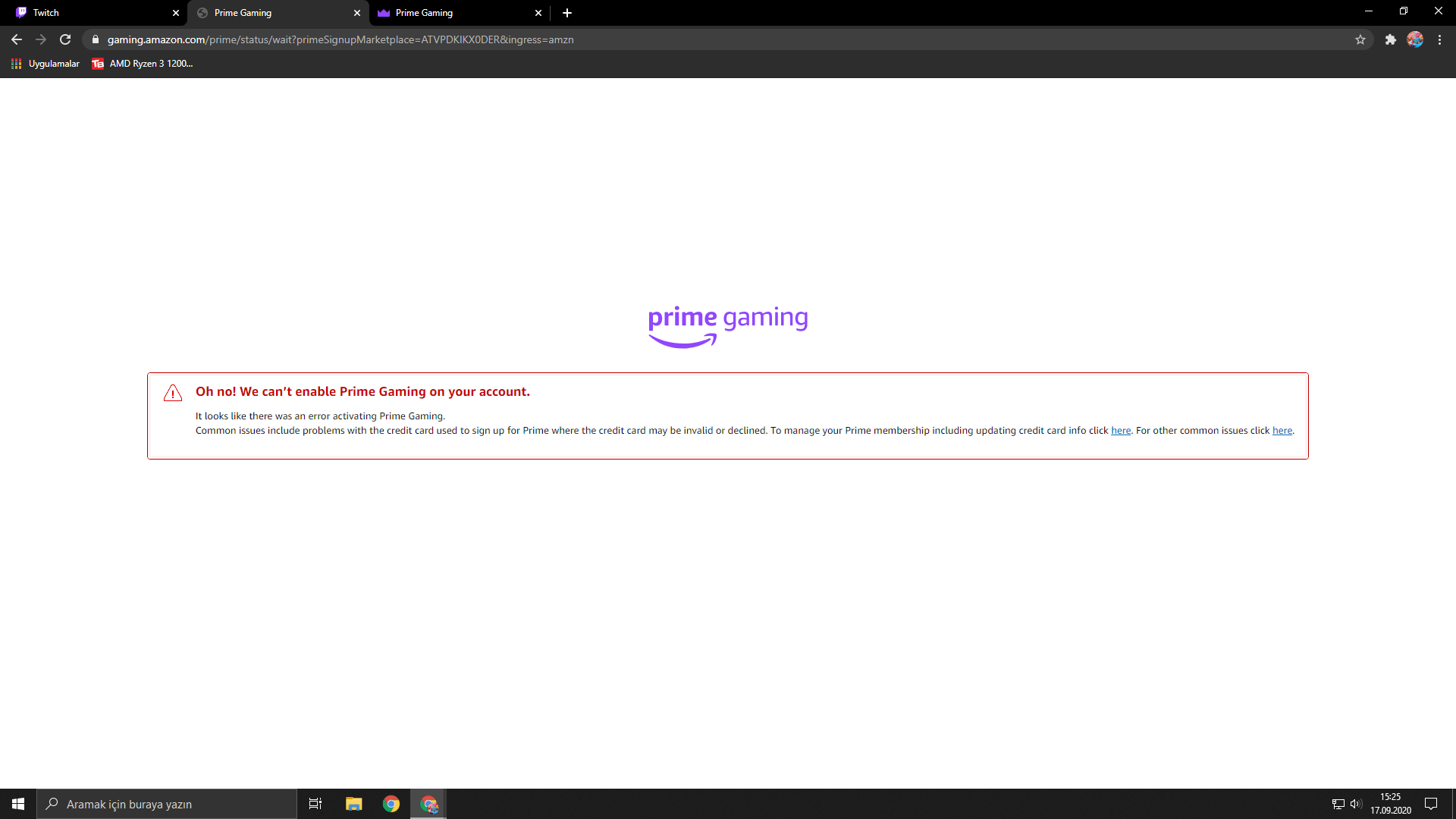The image size is (1456, 819).
Task: Close the Twitch tab
Action: 176,13
